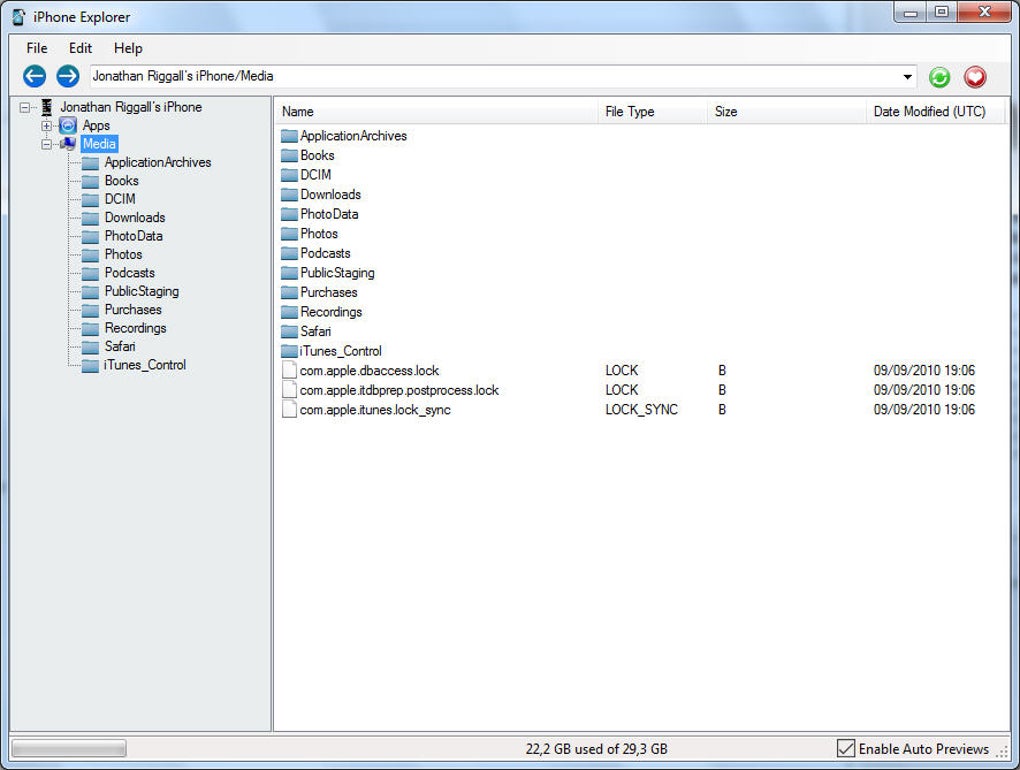1020x770 pixels.
Task: Select Safari in the left tree
Action: click(x=120, y=347)
